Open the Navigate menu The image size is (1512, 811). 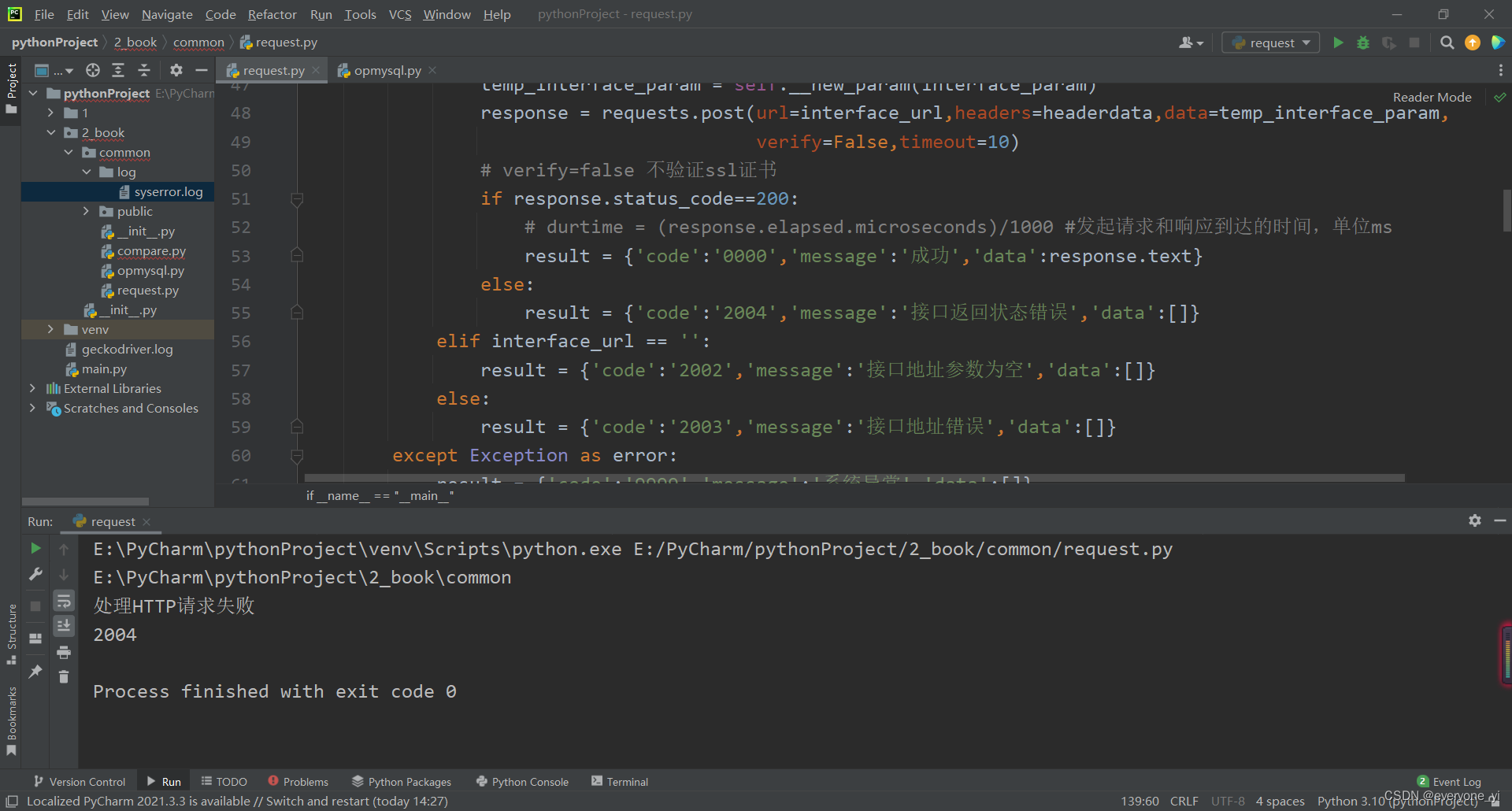click(x=167, y=14)
